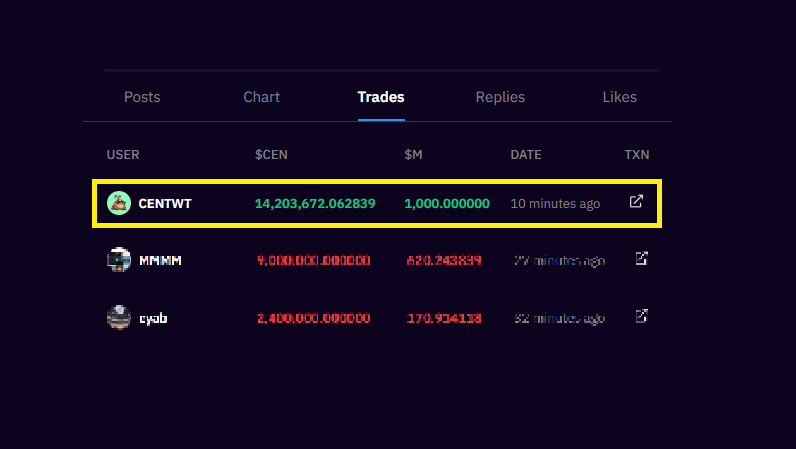Viewport: 796px width, 449px height.
Task: Click CENTWT user avatar
Action: [x=119, y=203]
